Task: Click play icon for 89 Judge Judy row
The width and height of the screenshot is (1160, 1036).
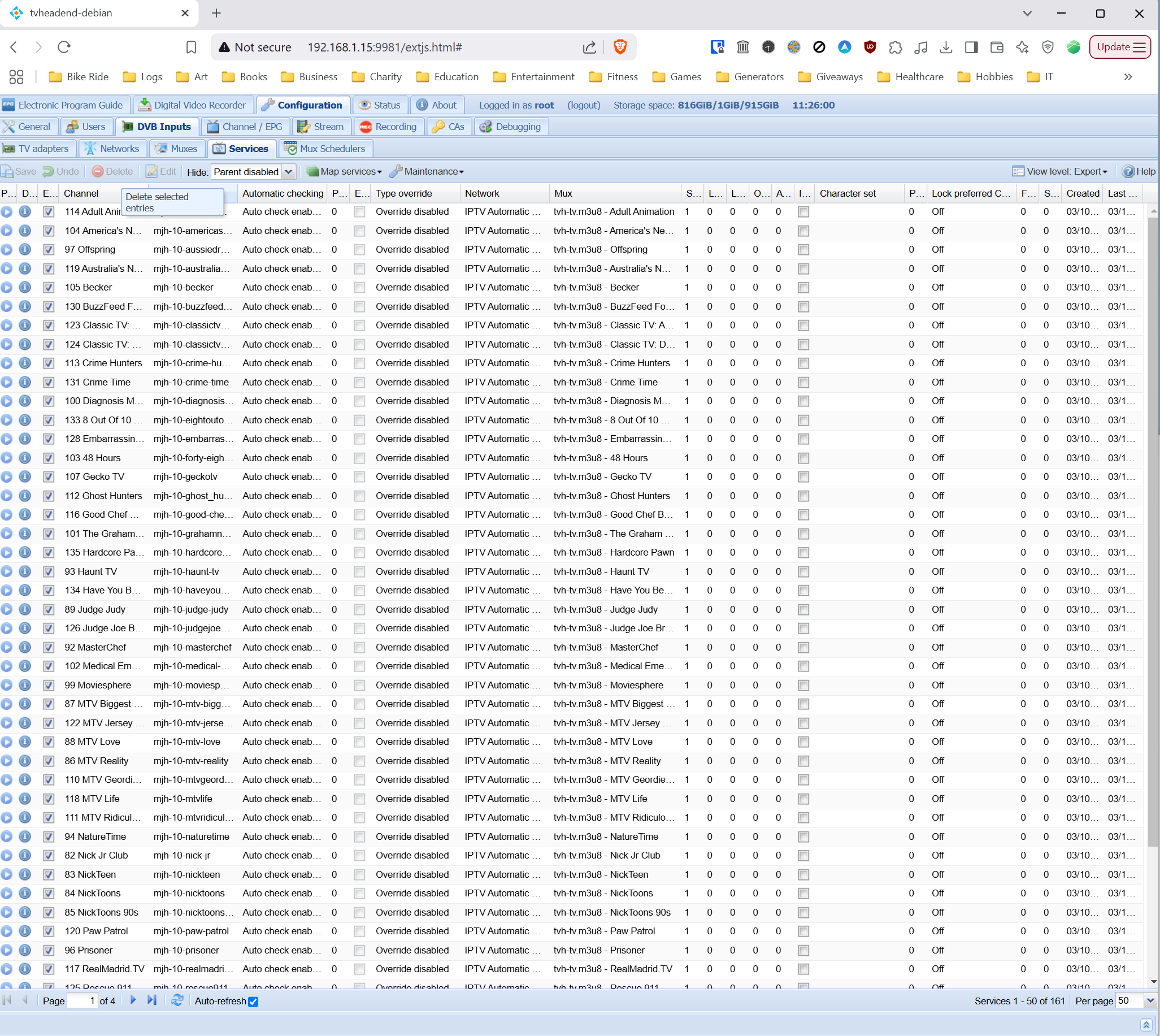Action: coord(6,609)
